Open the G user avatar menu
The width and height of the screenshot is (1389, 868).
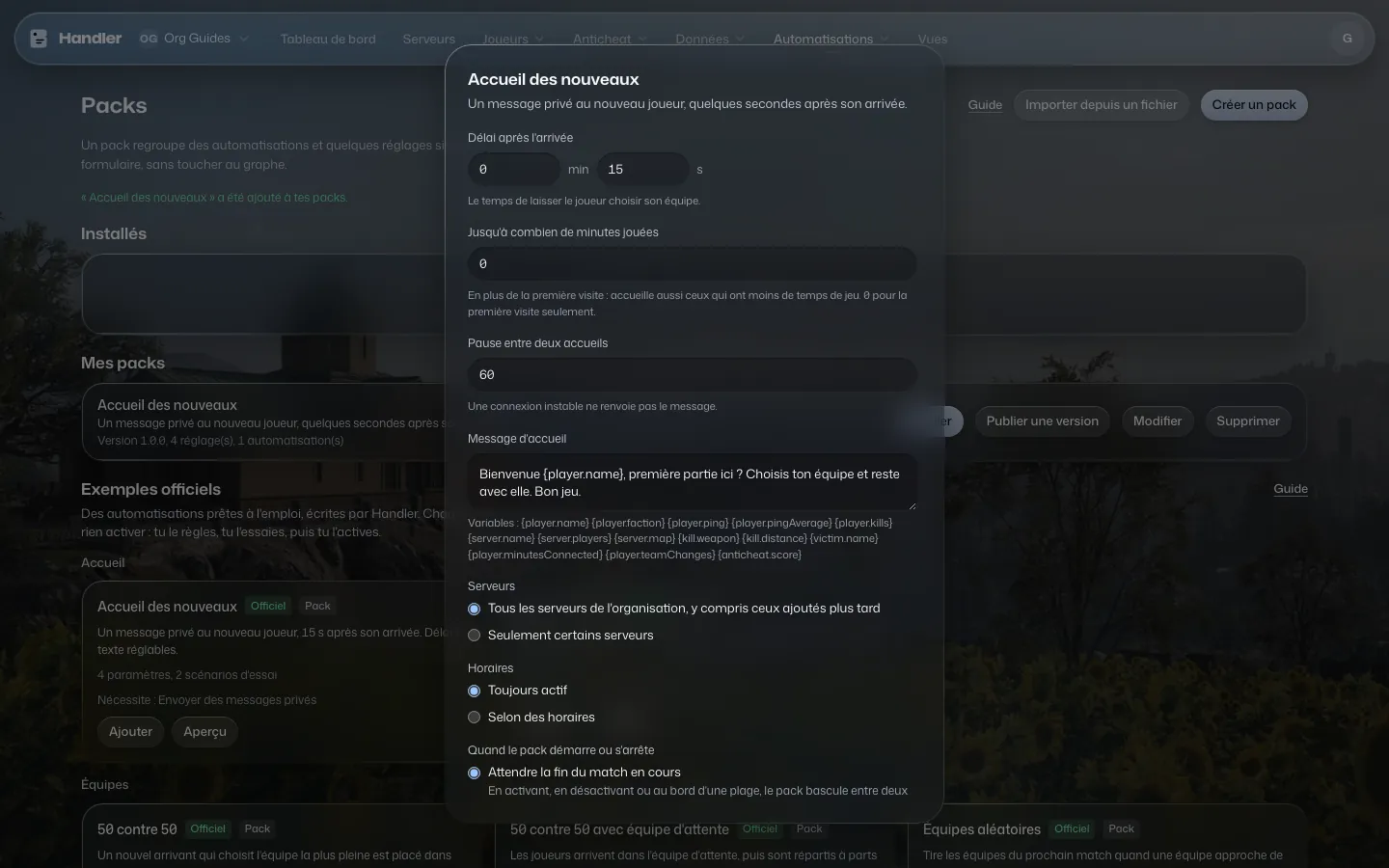[1347, 39]
